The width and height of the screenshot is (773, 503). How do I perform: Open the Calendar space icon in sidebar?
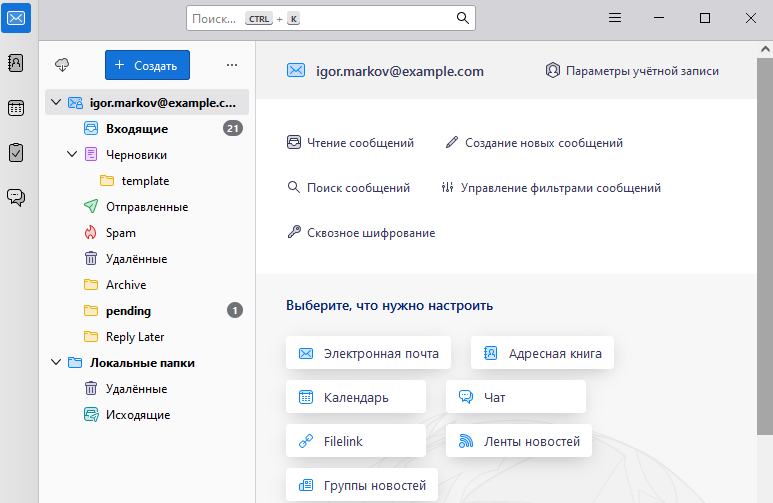click(x=16, y=108)
